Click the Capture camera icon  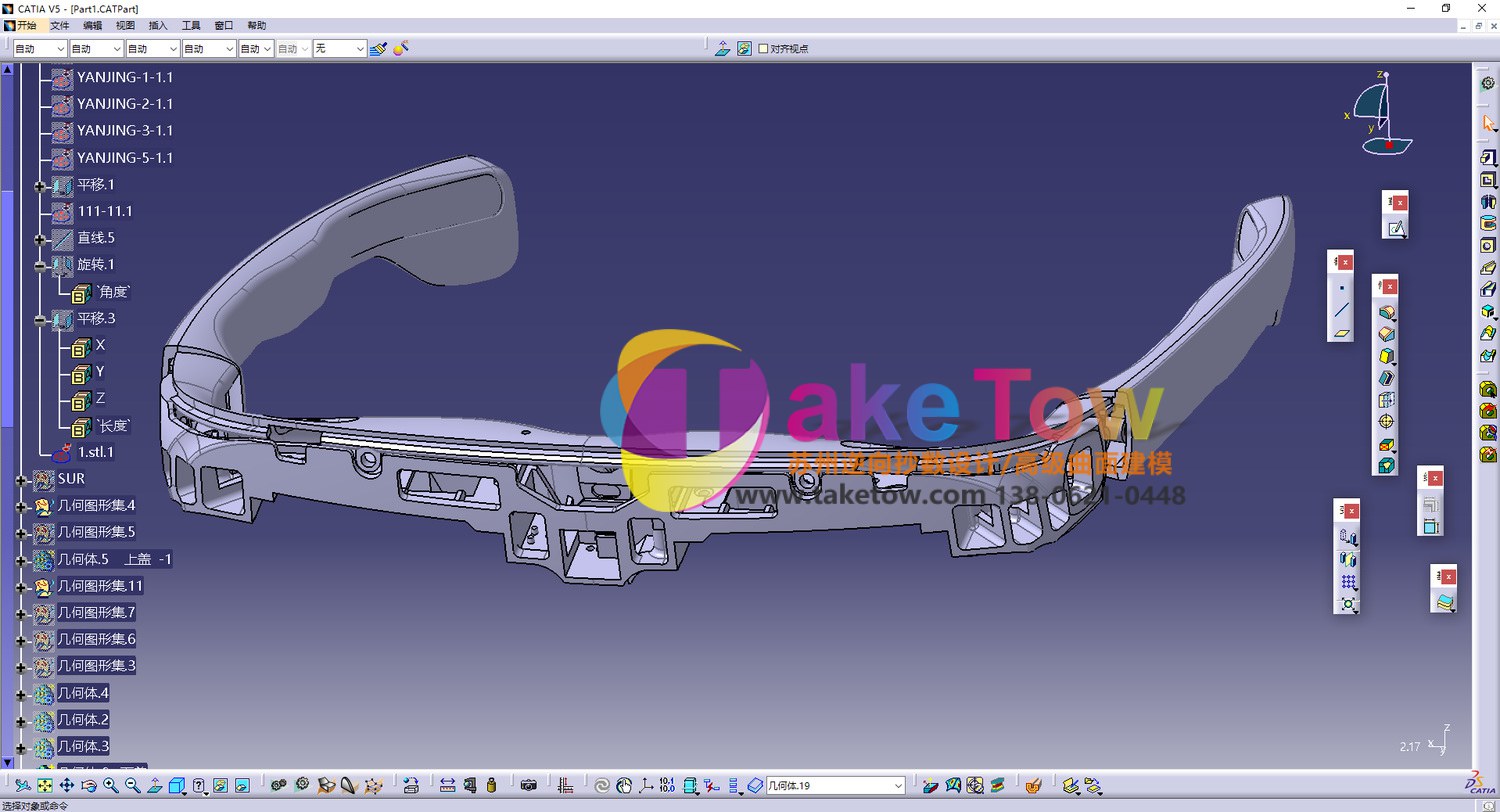pyautogui.click(x=529, y=786)
